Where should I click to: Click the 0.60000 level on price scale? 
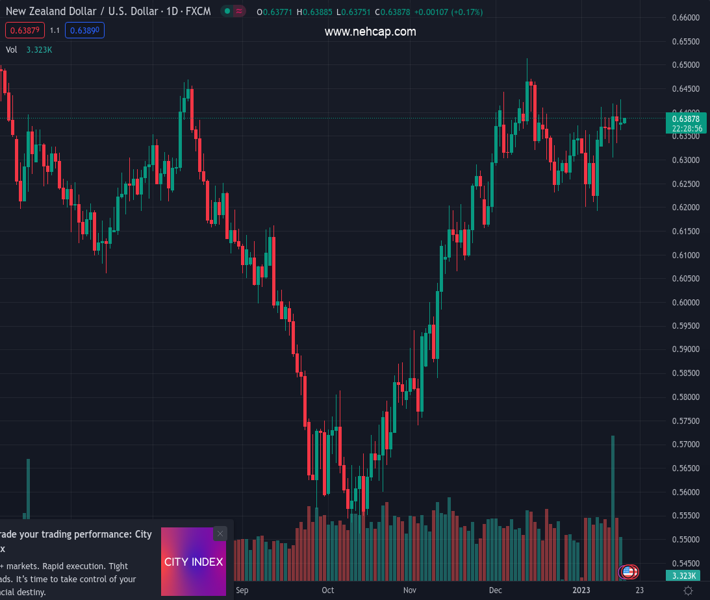[x=685, y=302]
